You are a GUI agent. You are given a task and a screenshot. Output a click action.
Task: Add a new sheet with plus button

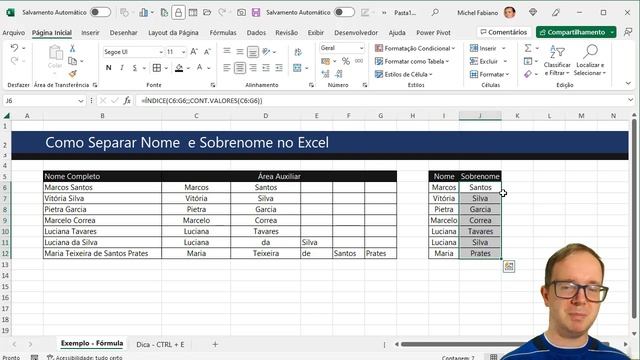click(215, 344)
